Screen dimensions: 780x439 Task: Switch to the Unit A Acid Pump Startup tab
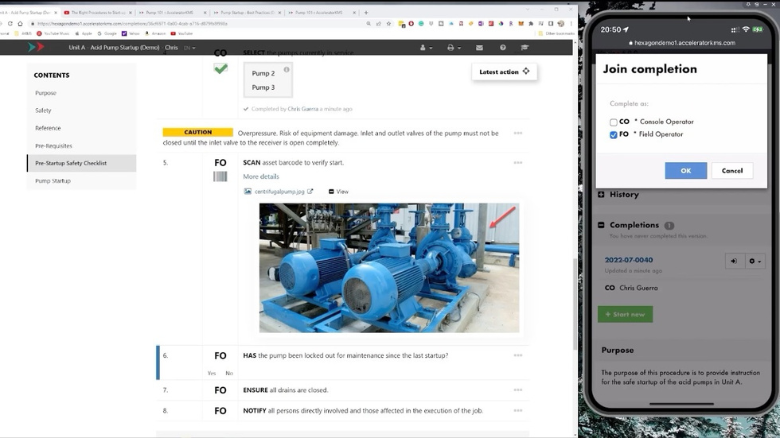29,12
